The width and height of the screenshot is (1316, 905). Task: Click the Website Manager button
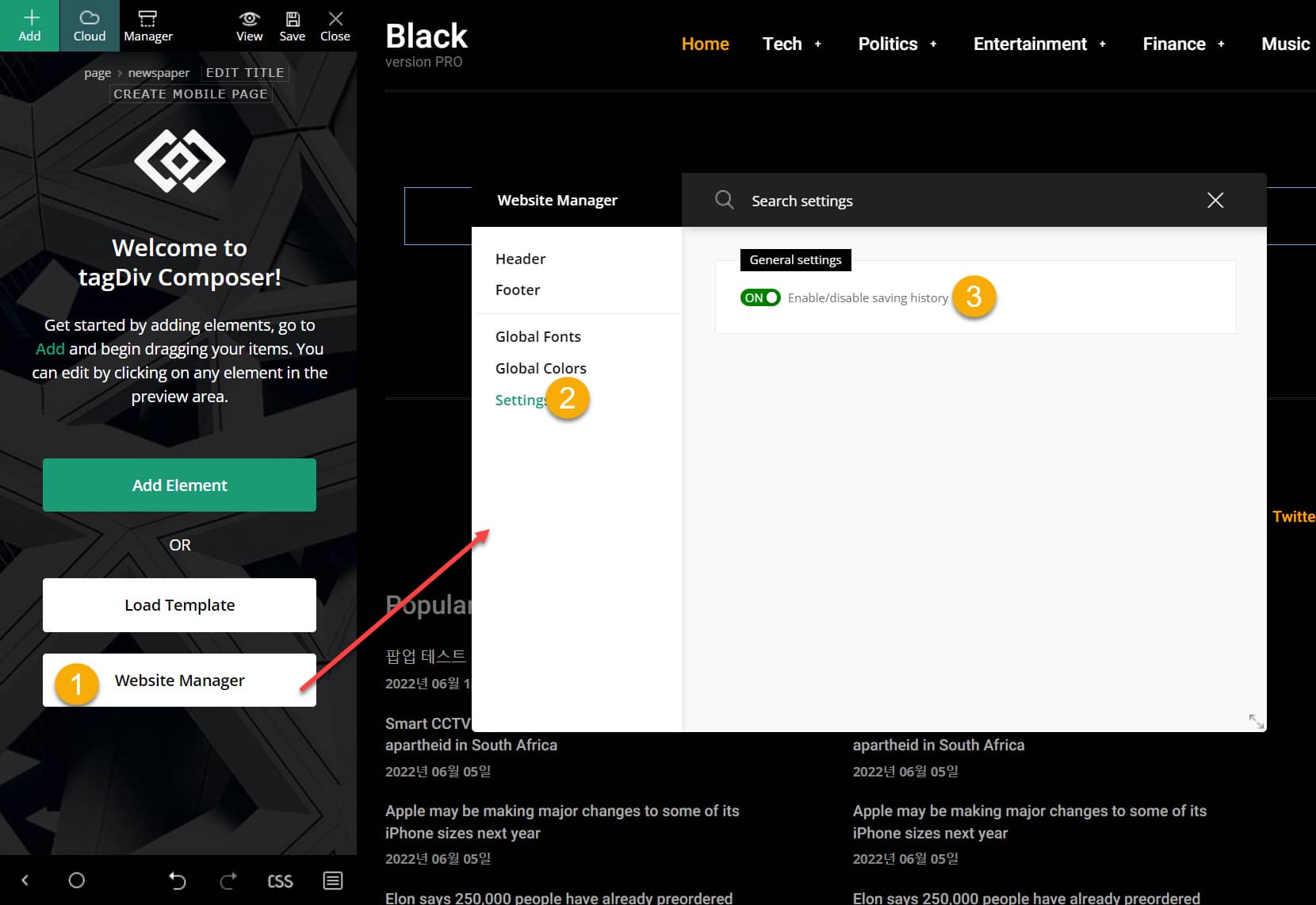179,680
